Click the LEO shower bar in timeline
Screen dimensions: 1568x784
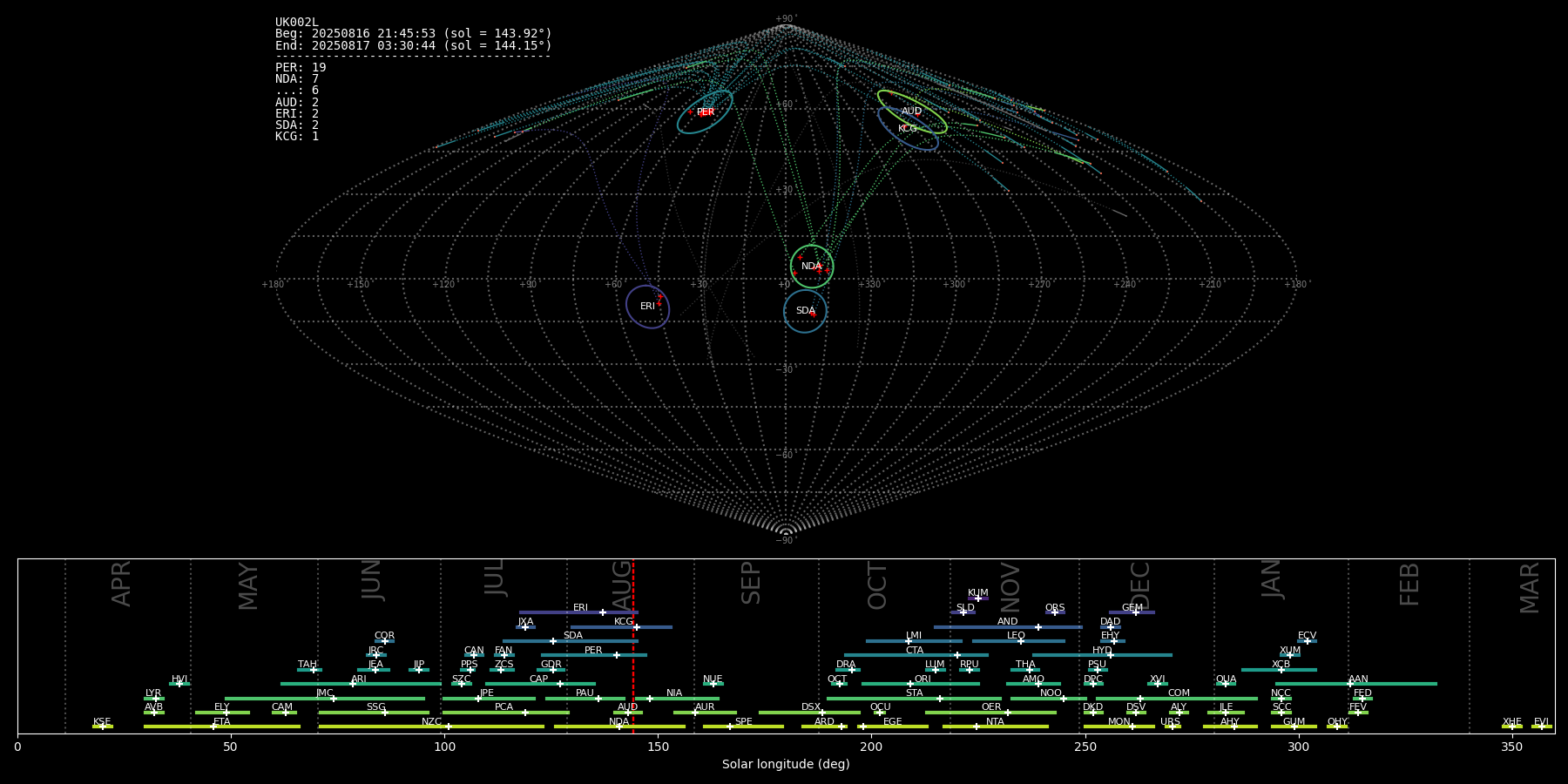1018,641
